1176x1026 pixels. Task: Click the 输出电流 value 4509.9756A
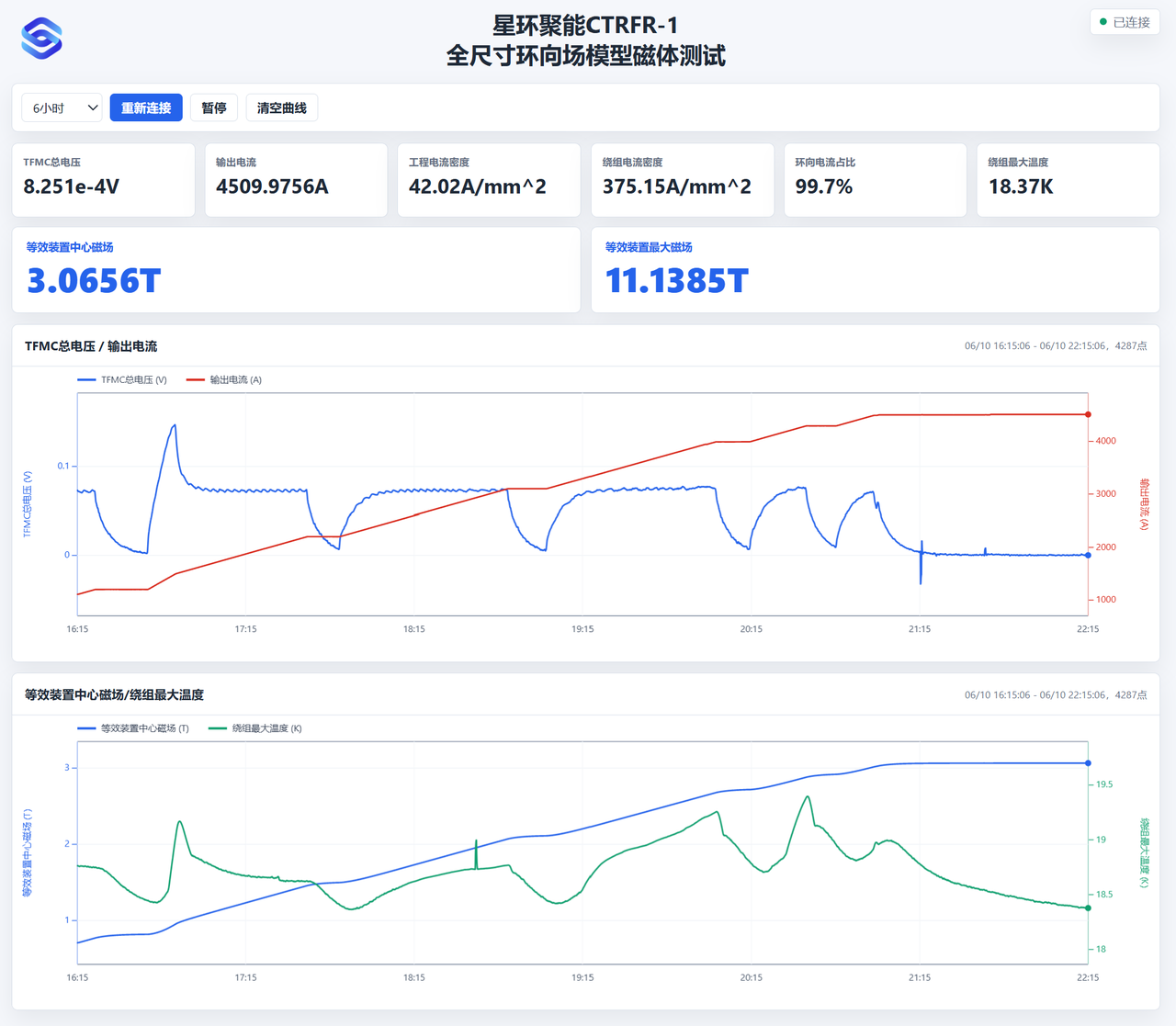pyautogui.click(x=272, y=186)
